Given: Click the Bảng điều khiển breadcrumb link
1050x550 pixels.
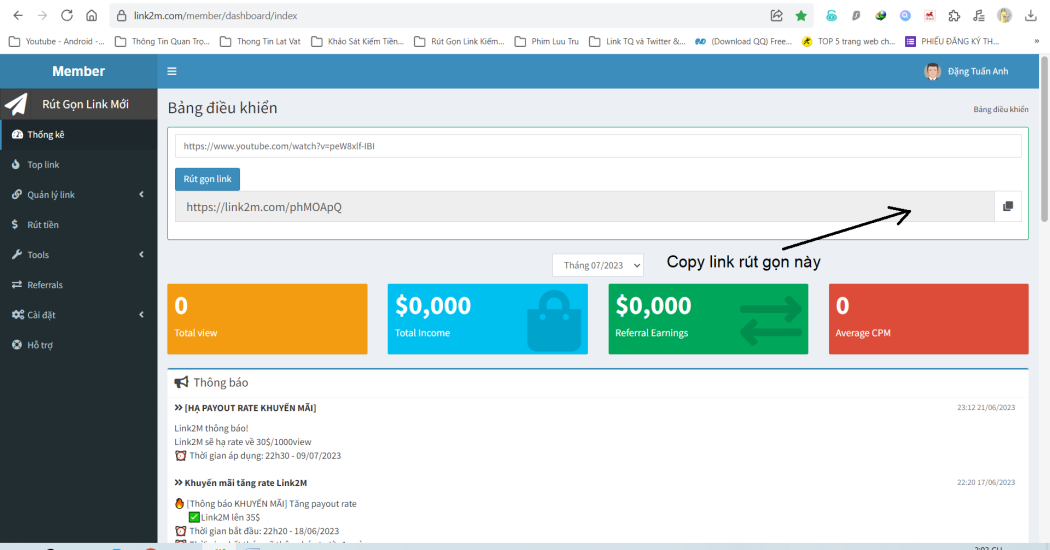Looking at the screenshot, I should 1000,109.
